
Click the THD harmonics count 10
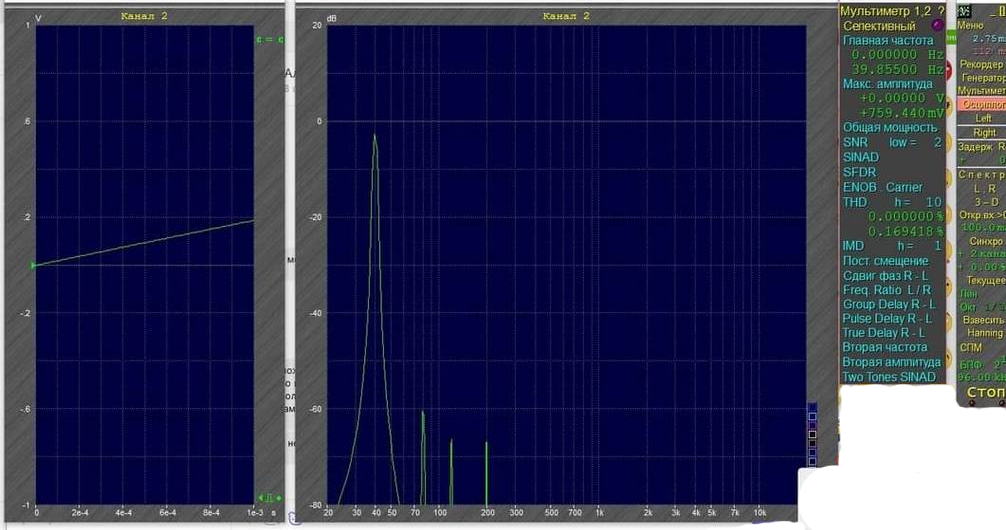(934, 202)
